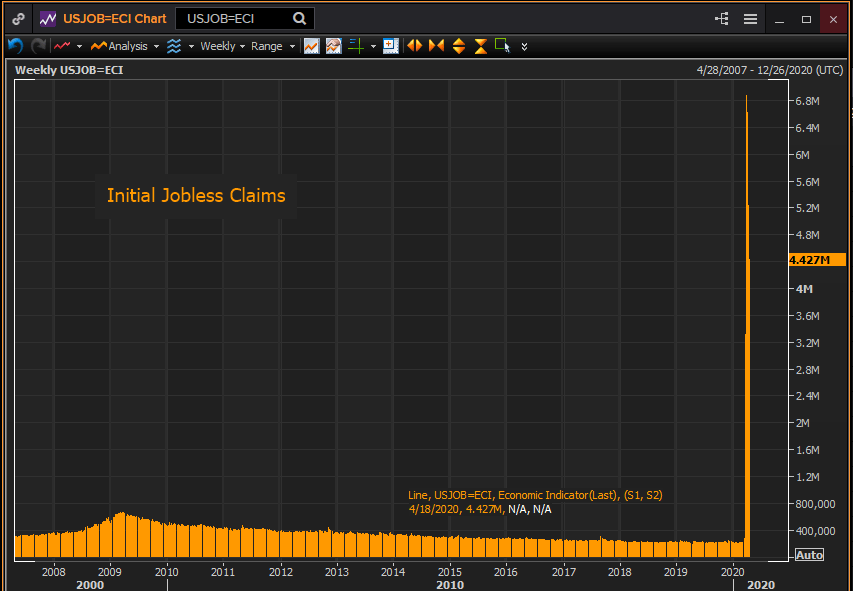
Task: Click the orange 4.427M price label
Action: click(x=817, y=260)
